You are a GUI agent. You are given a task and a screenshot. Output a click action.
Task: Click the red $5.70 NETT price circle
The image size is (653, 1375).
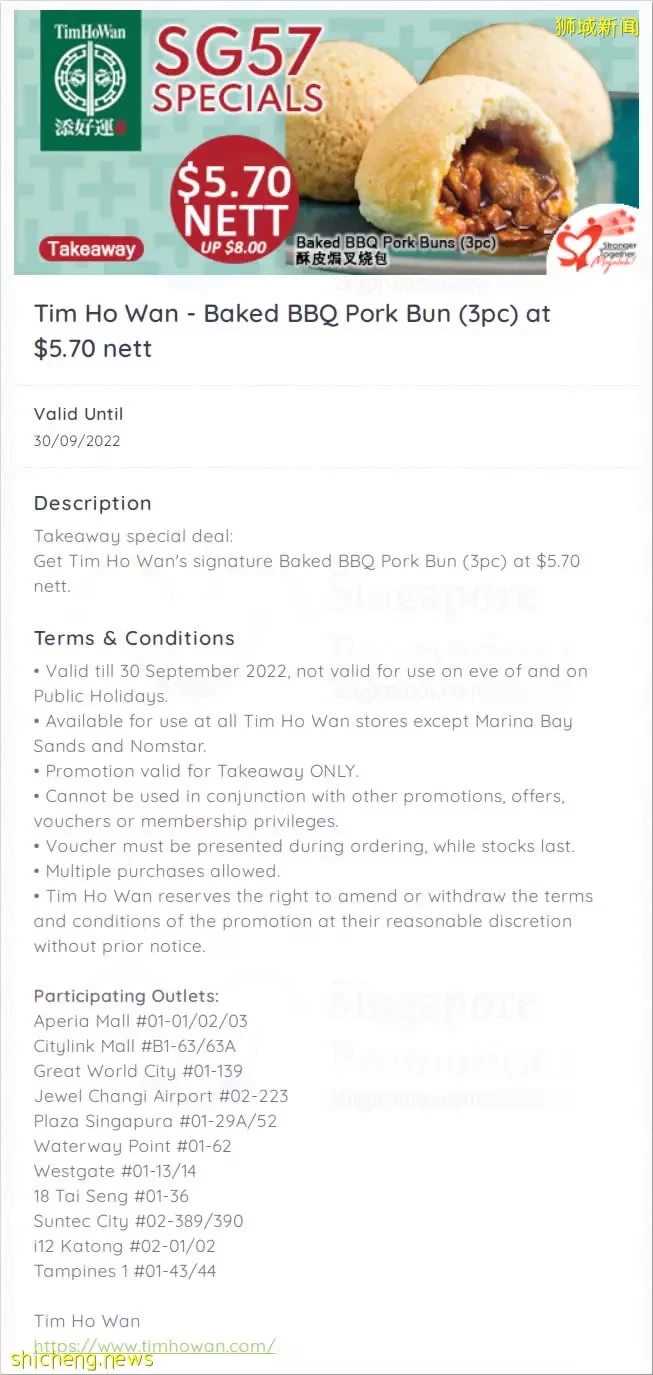[233, 200]
